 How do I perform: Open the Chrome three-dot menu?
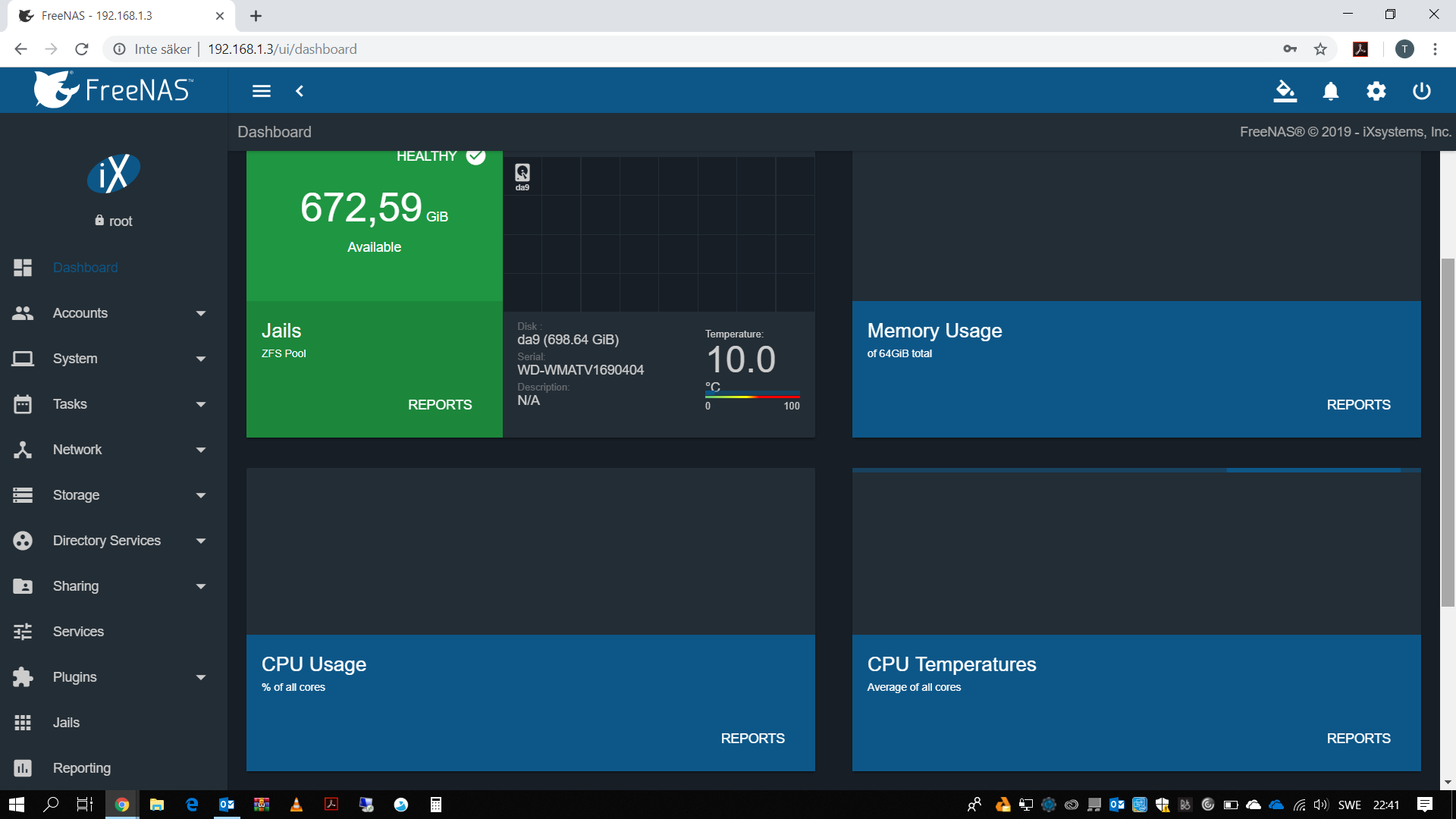click(1435, 49)
